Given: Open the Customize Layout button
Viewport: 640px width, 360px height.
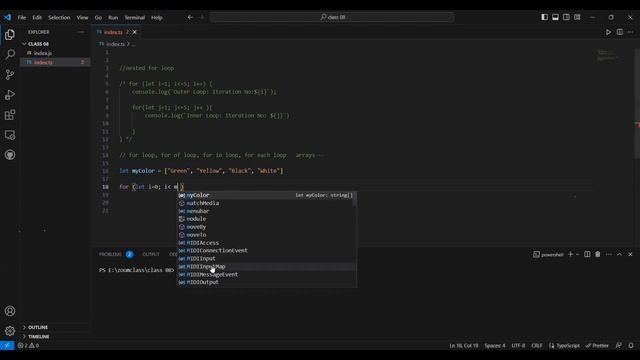Looking at the screenshot, I should (x=577, y=17).
